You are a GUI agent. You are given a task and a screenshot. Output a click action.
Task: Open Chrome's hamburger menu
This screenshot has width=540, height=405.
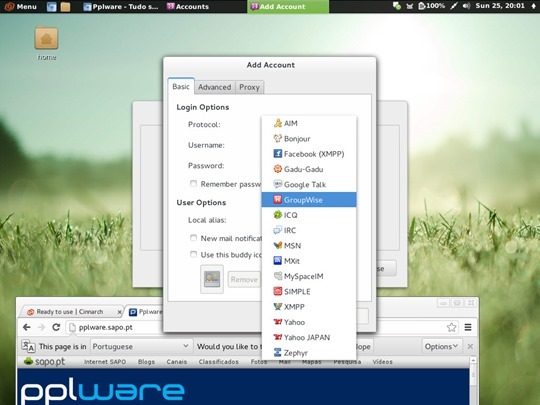(468, 327)
